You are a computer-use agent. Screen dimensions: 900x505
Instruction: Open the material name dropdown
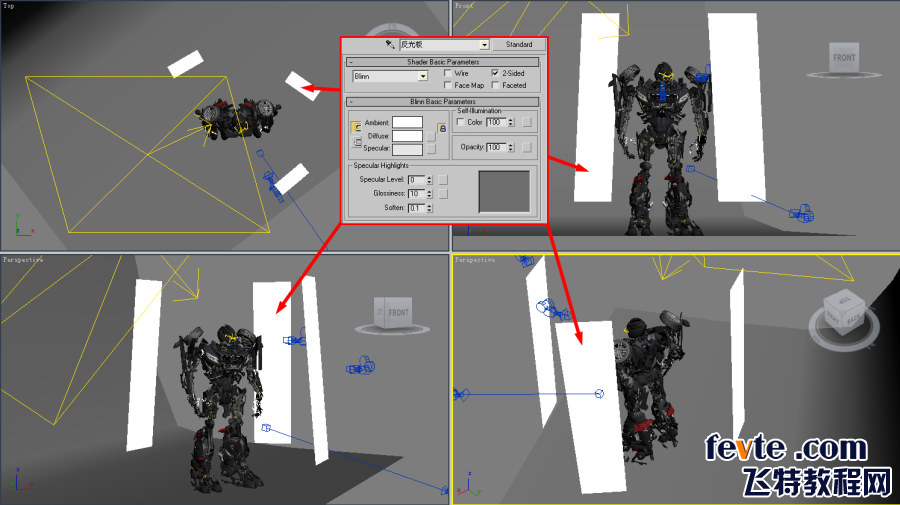484,45
